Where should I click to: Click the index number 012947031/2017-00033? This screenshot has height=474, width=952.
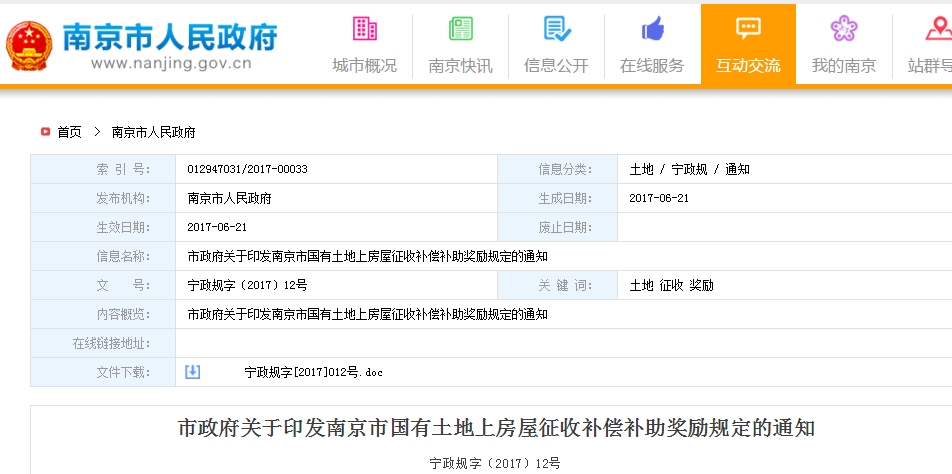tap(247, 169)
